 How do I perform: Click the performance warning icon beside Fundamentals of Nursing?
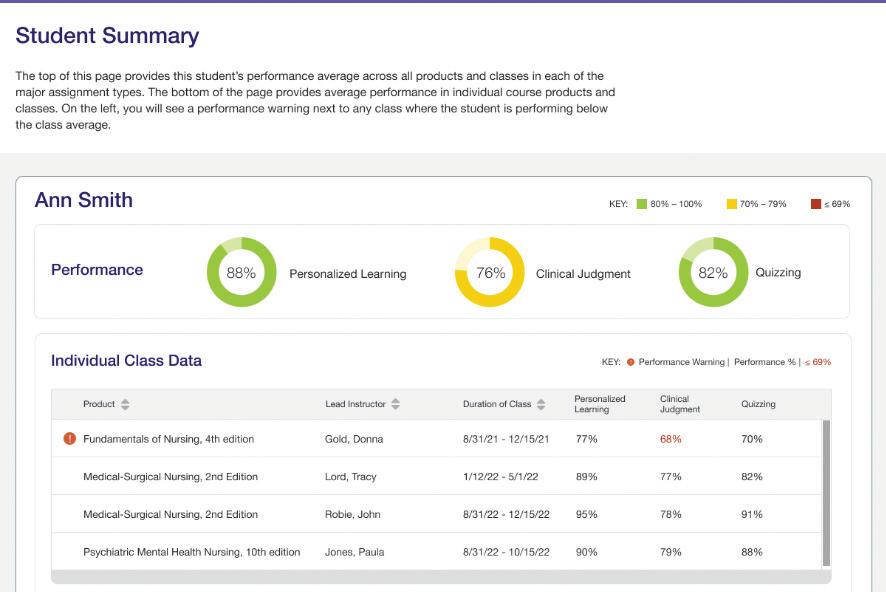click(x=69, y=439)
